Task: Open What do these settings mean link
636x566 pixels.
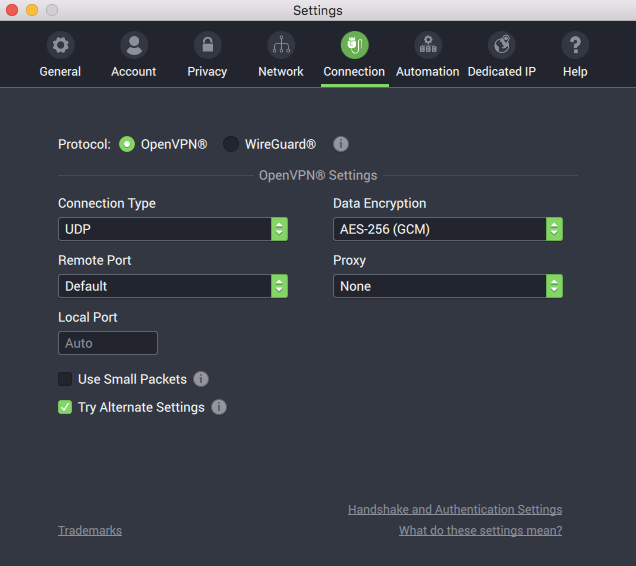Action: tap(480, 531)
